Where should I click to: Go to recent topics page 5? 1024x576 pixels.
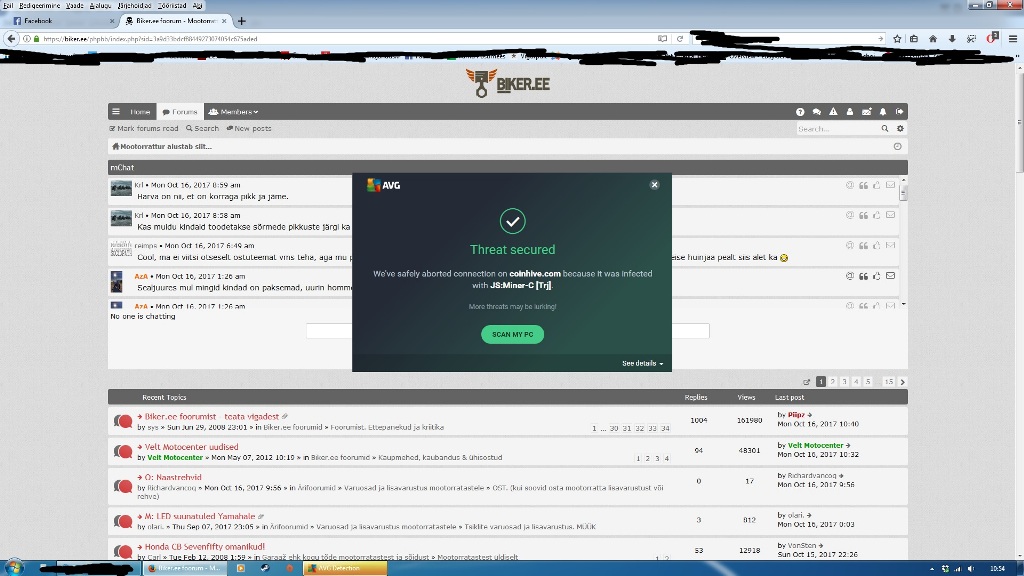(868, 381)
